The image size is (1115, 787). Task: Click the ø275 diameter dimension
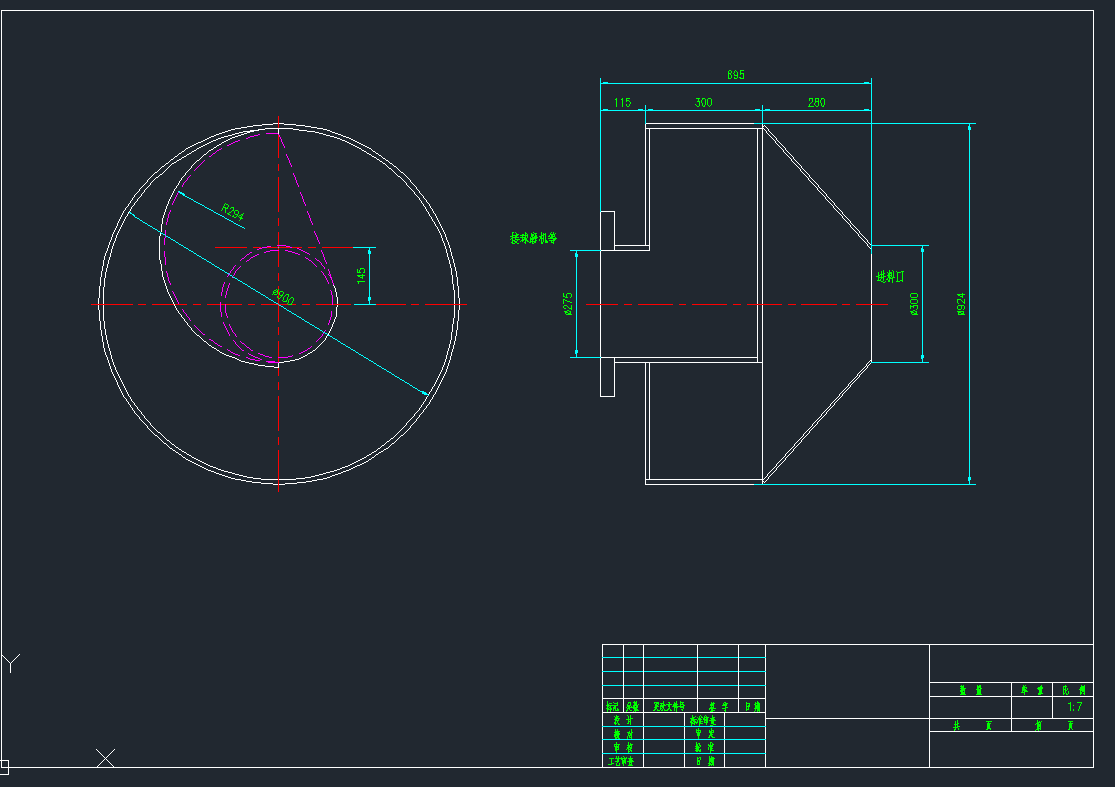tap(568, 304)
